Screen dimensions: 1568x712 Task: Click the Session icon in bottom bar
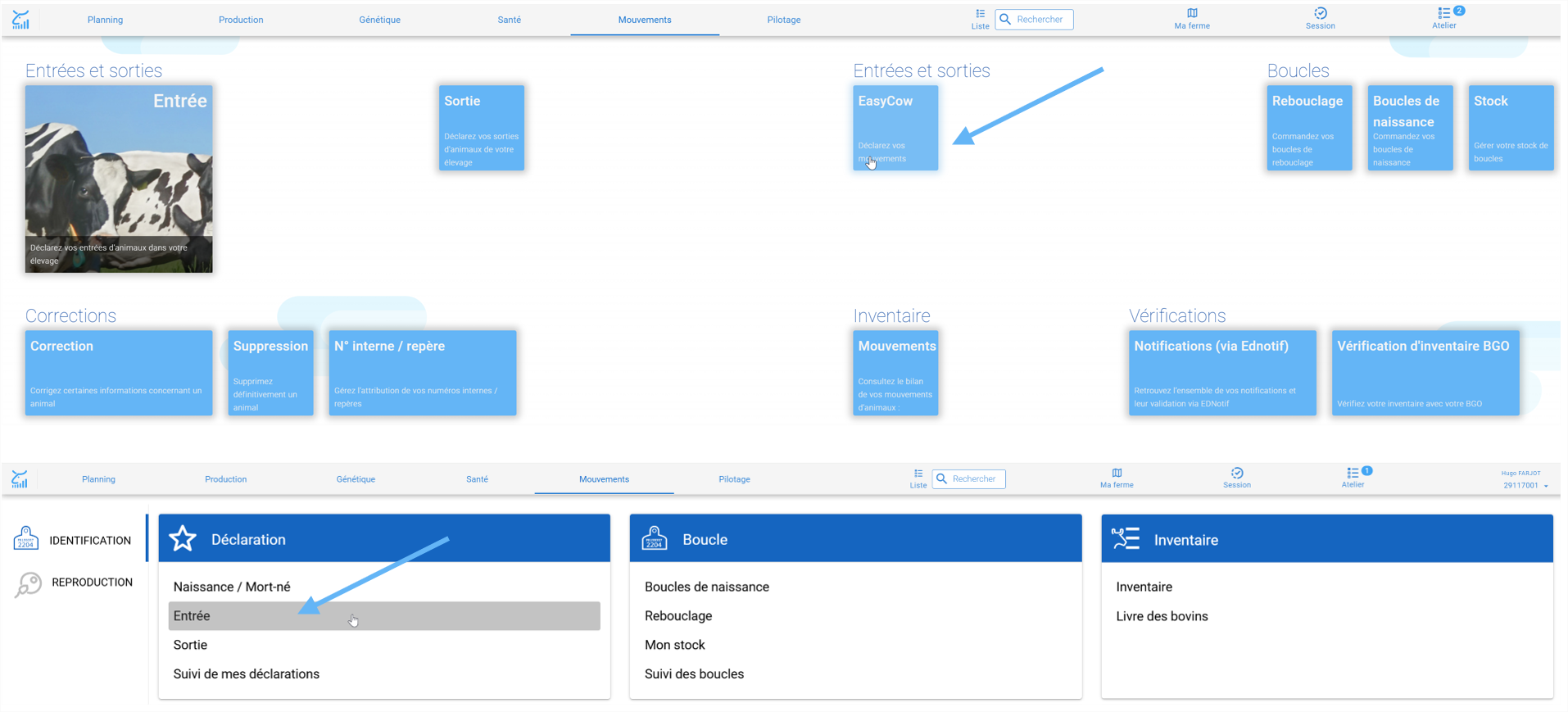click(x=1237, y=478)
